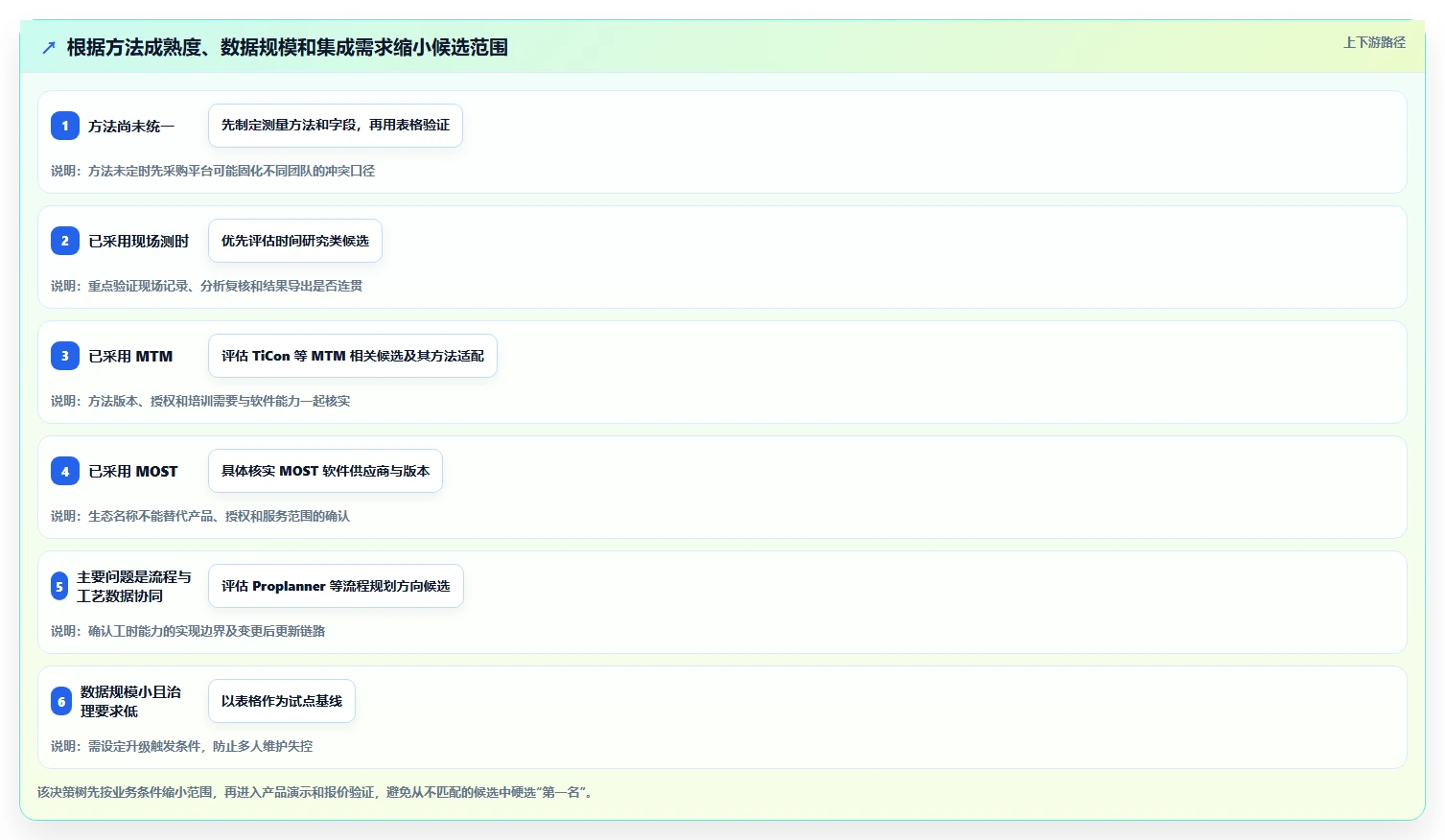The width and height of the screenshot is (1445, 840).
Task: Click the 数据规模小且治理要求低 label
Action: tap(130, 701)
